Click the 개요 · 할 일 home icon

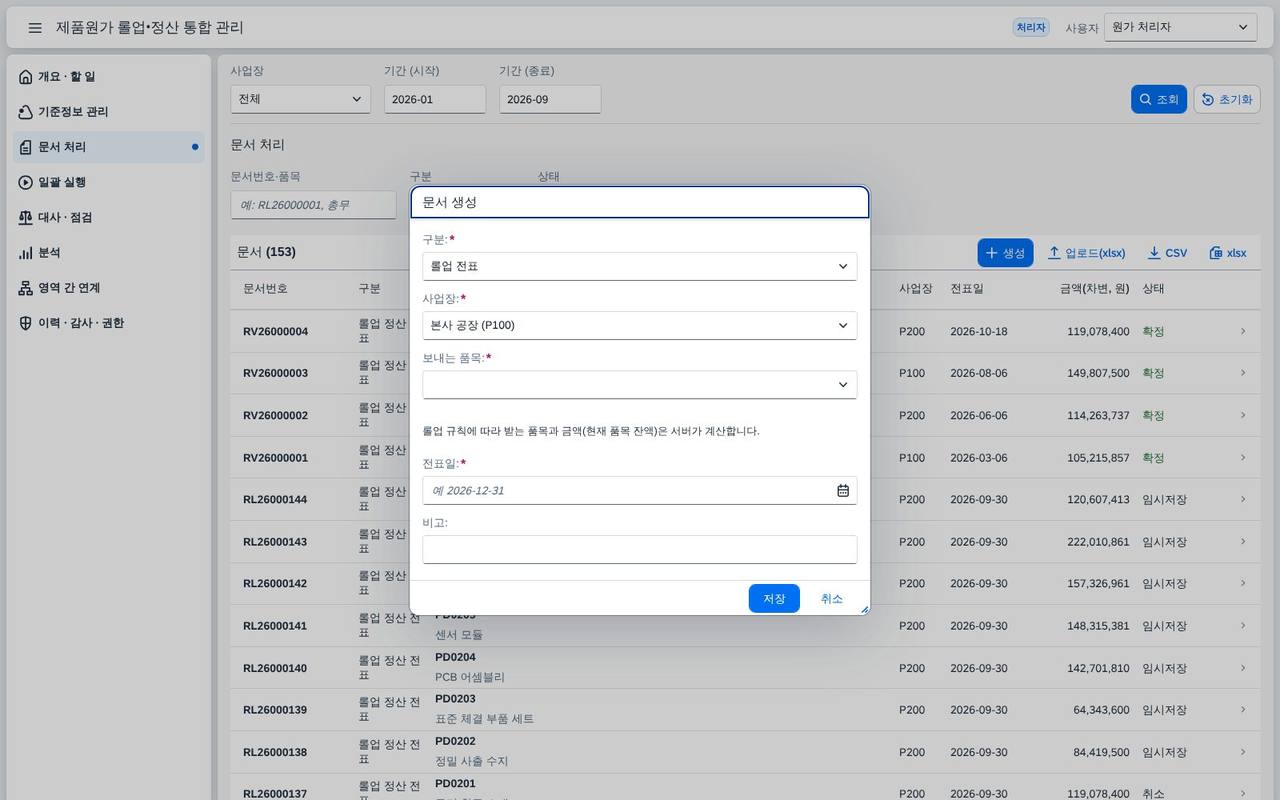click(x=26, y=77)
